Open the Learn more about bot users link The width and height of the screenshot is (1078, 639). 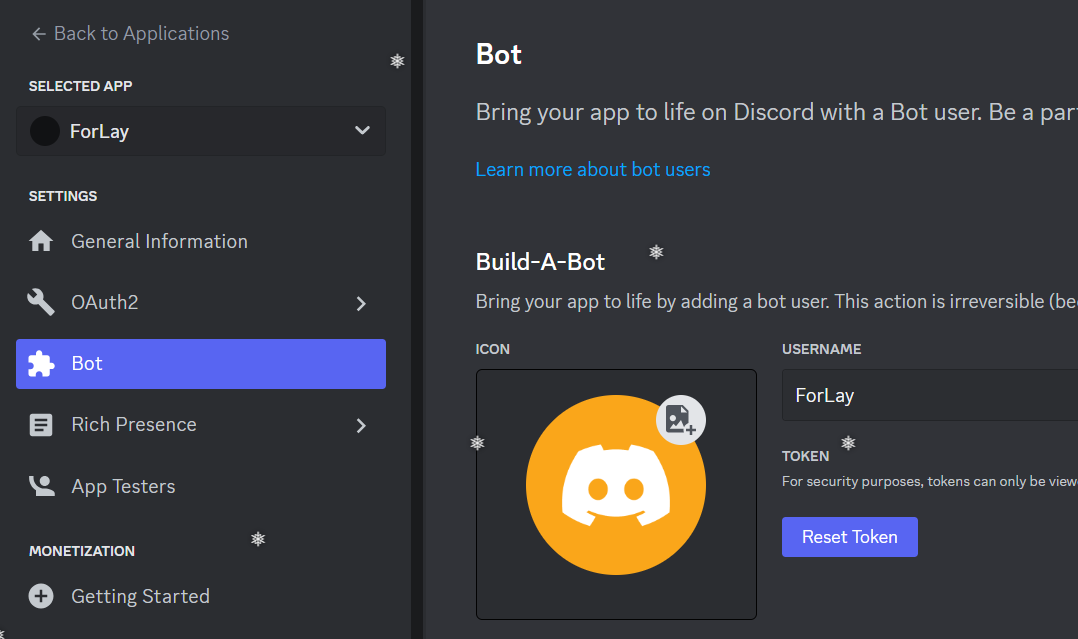592,168
